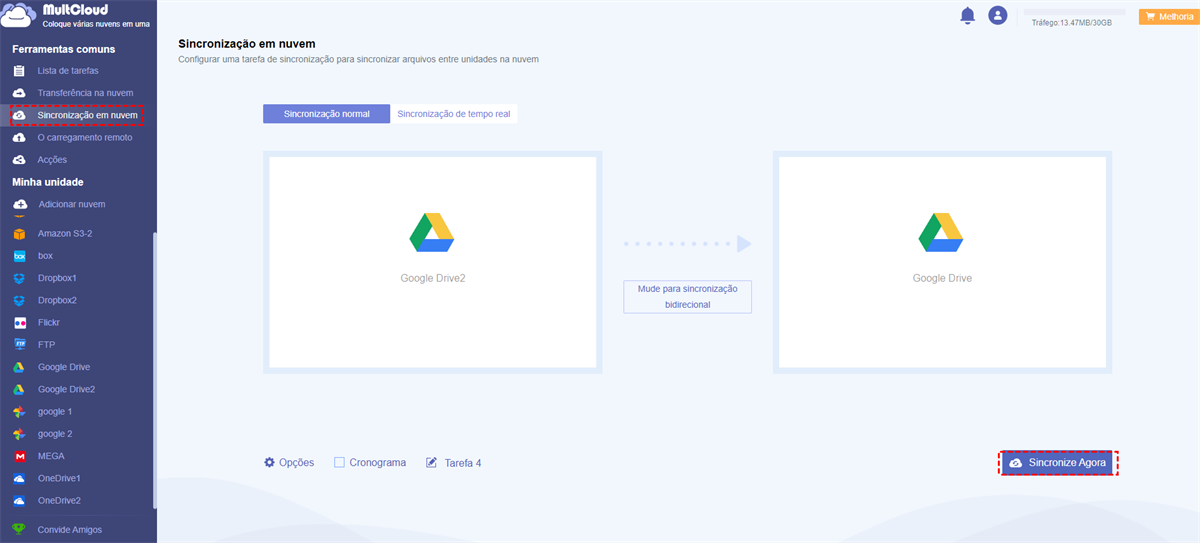Open Transferência na nuvem menu item
The width and height of the screenshot is (1200, 543).
pos(85,93)
